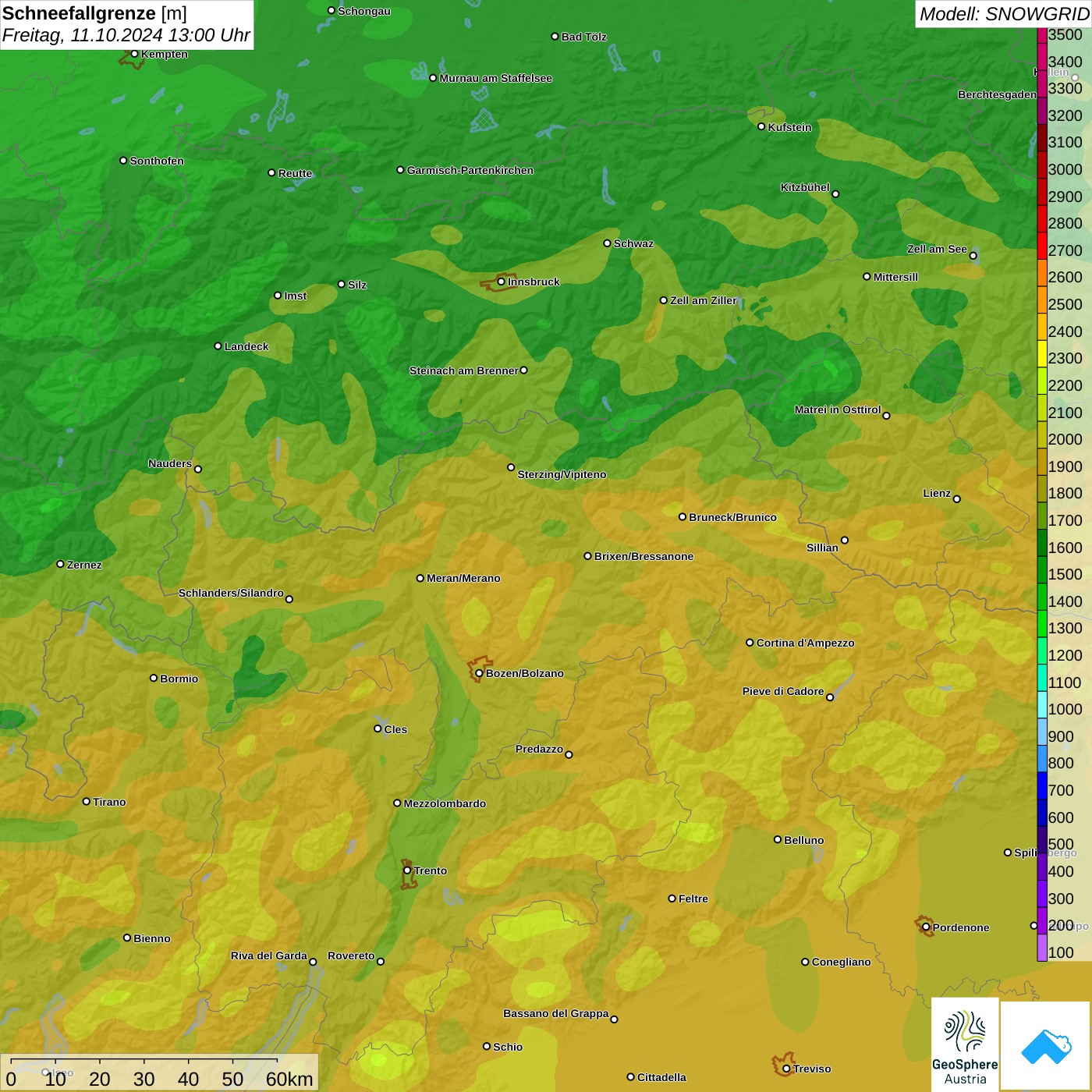Click the Bormio marker dot
1092x1092 pixels.
pos(154,678)
